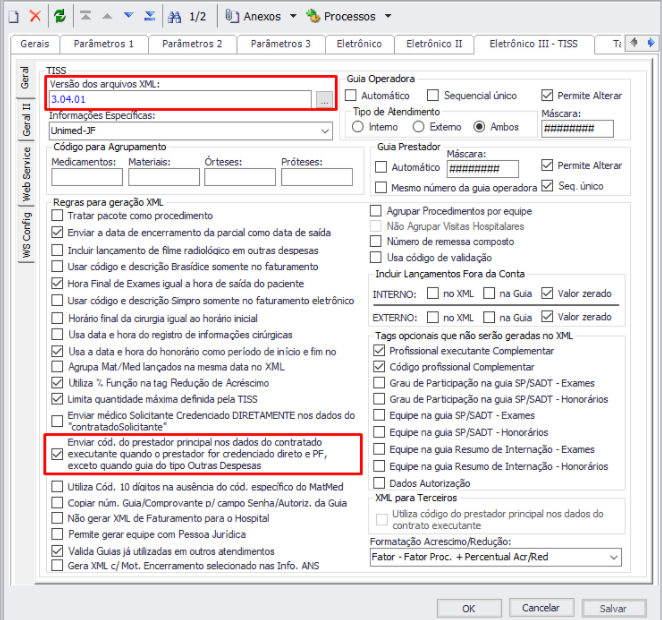
Task: Go to next record down arrow
Action: tap(129, 16)
